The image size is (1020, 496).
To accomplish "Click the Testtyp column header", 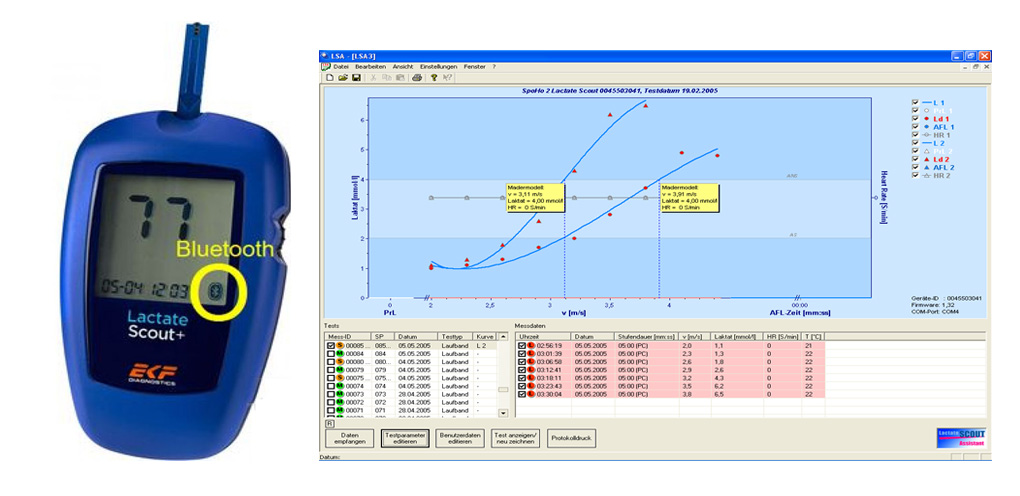I will 455,337.
